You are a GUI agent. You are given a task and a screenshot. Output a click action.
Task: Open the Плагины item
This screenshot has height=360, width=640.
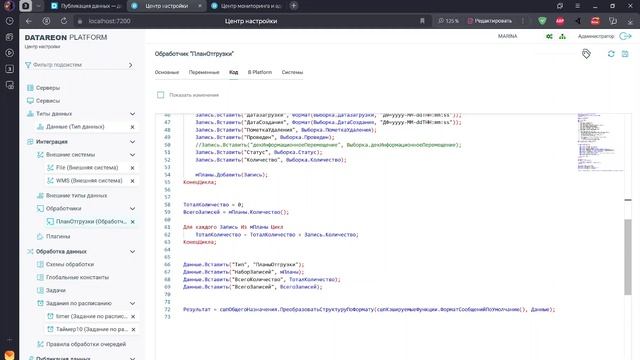pyautogui.click(x=58, y=236)
